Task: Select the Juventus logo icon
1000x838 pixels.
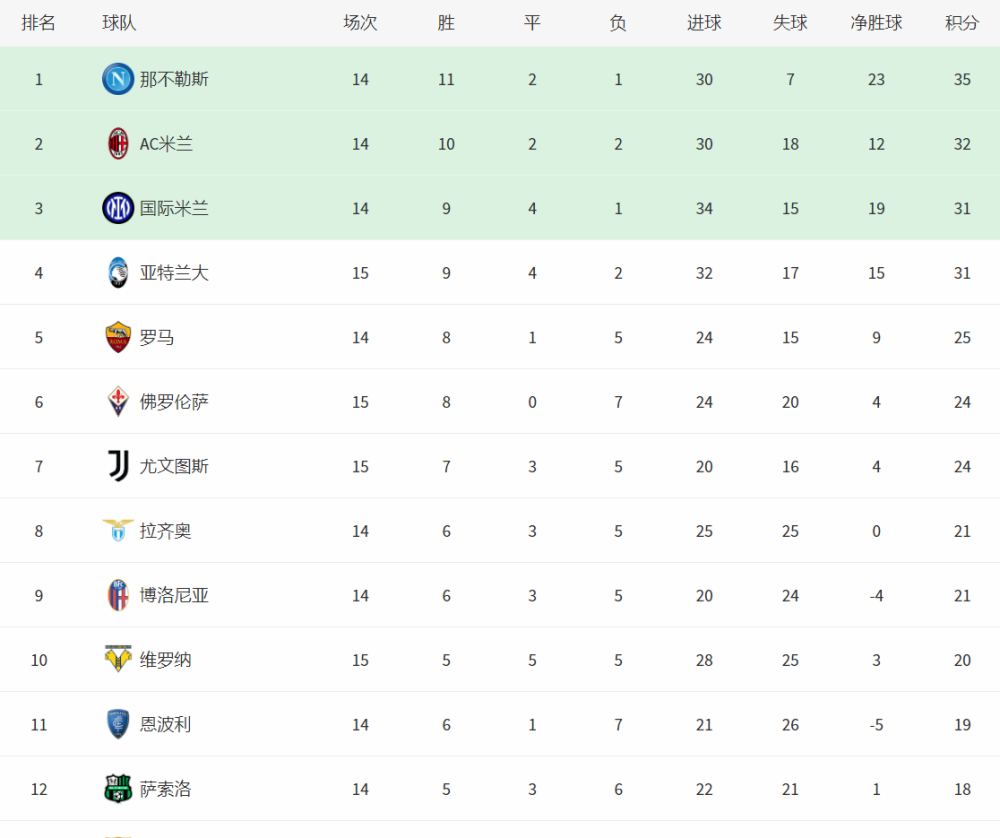Action: 118,466
